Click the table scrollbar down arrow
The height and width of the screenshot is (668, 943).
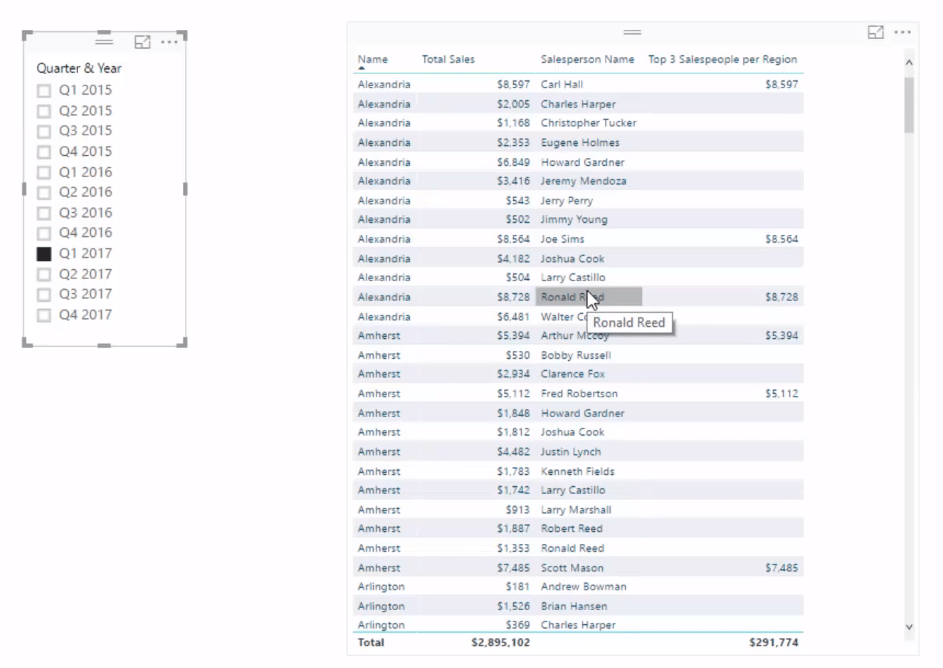[909, 627]
